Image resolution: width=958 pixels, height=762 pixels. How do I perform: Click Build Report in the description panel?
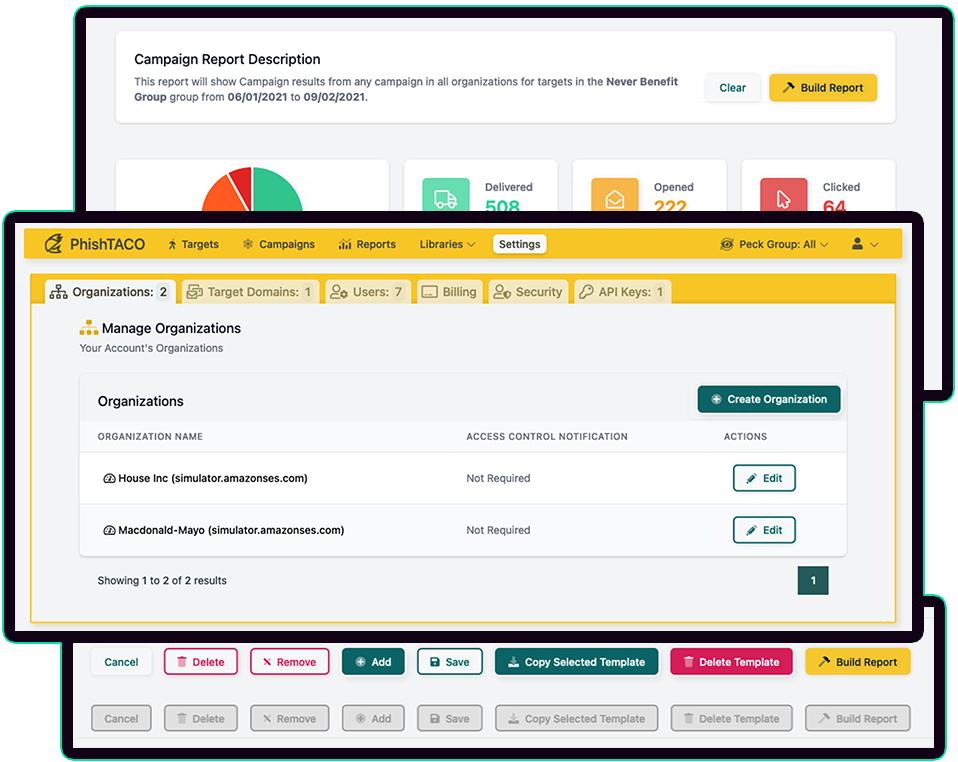(822, 87)
